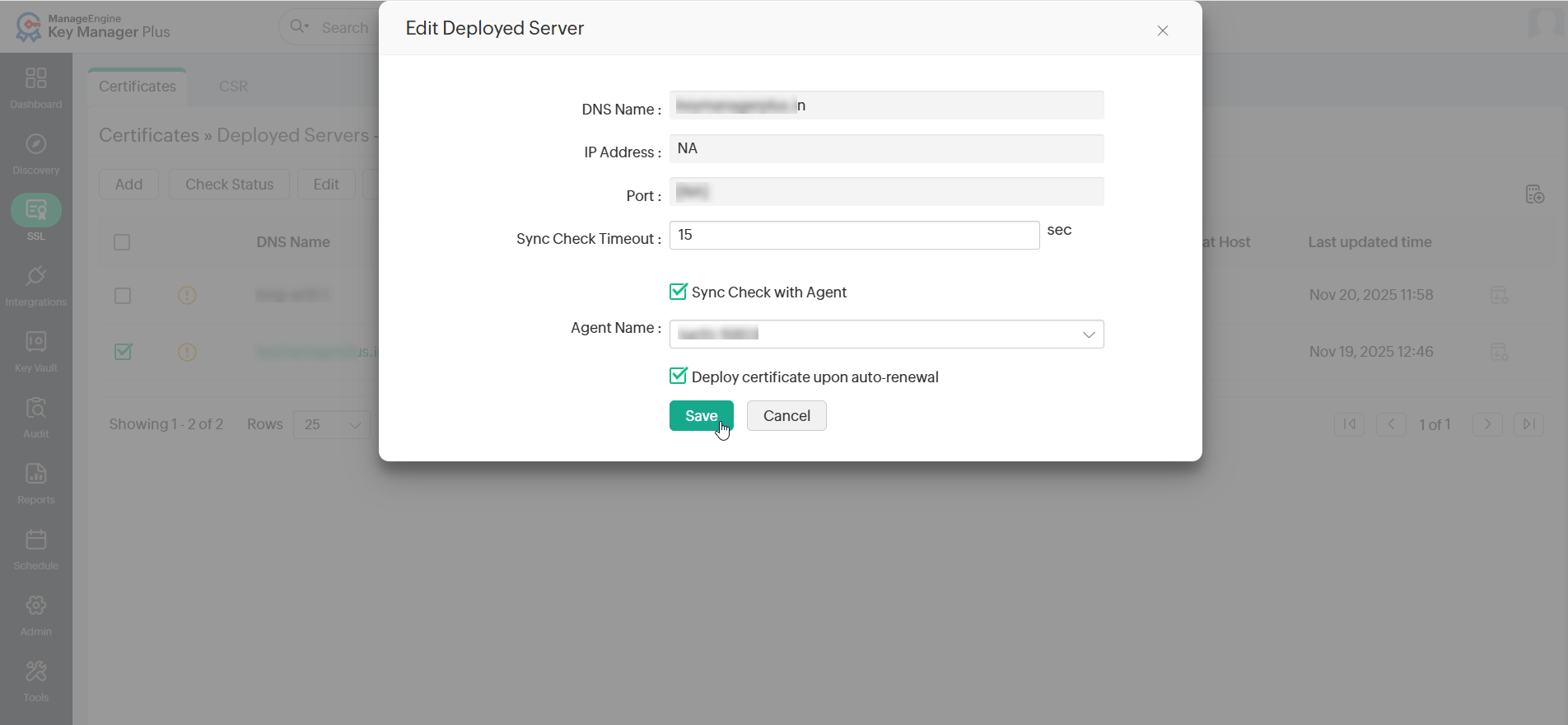Click the Sync Check Timeout field
The image size is (1568, 725).
tap(854, 236)
